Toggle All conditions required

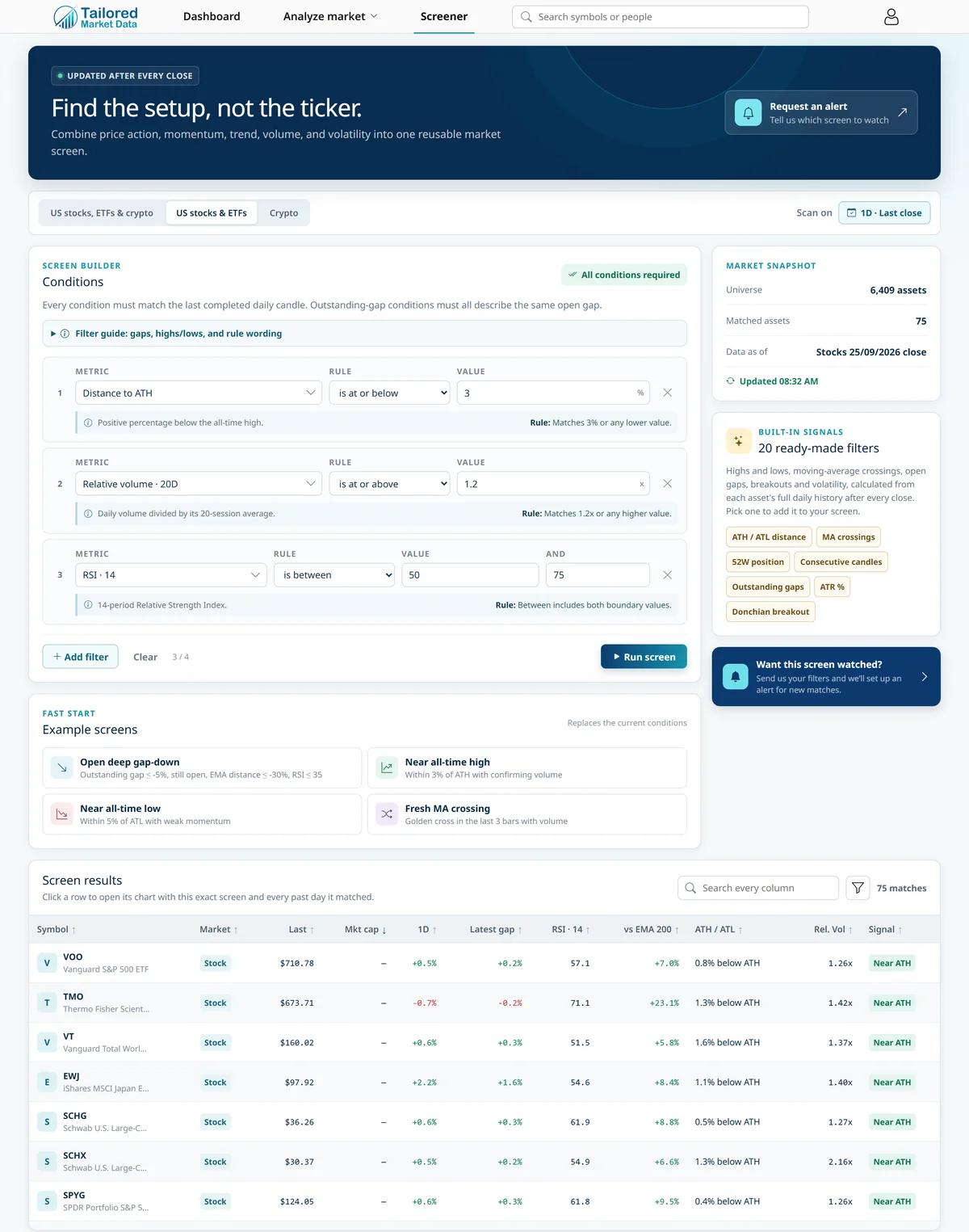[624, 275]
